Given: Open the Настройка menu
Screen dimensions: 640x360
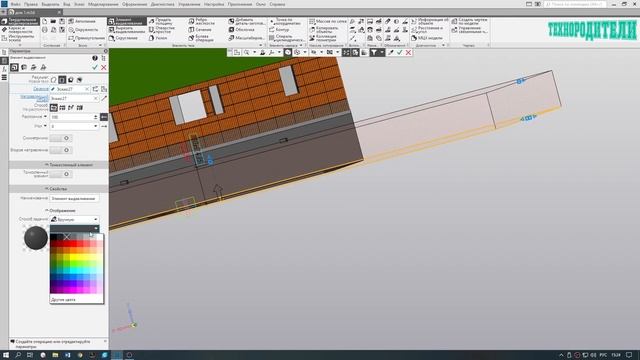Looking at the screenshot, I should [x=214, y=4].
